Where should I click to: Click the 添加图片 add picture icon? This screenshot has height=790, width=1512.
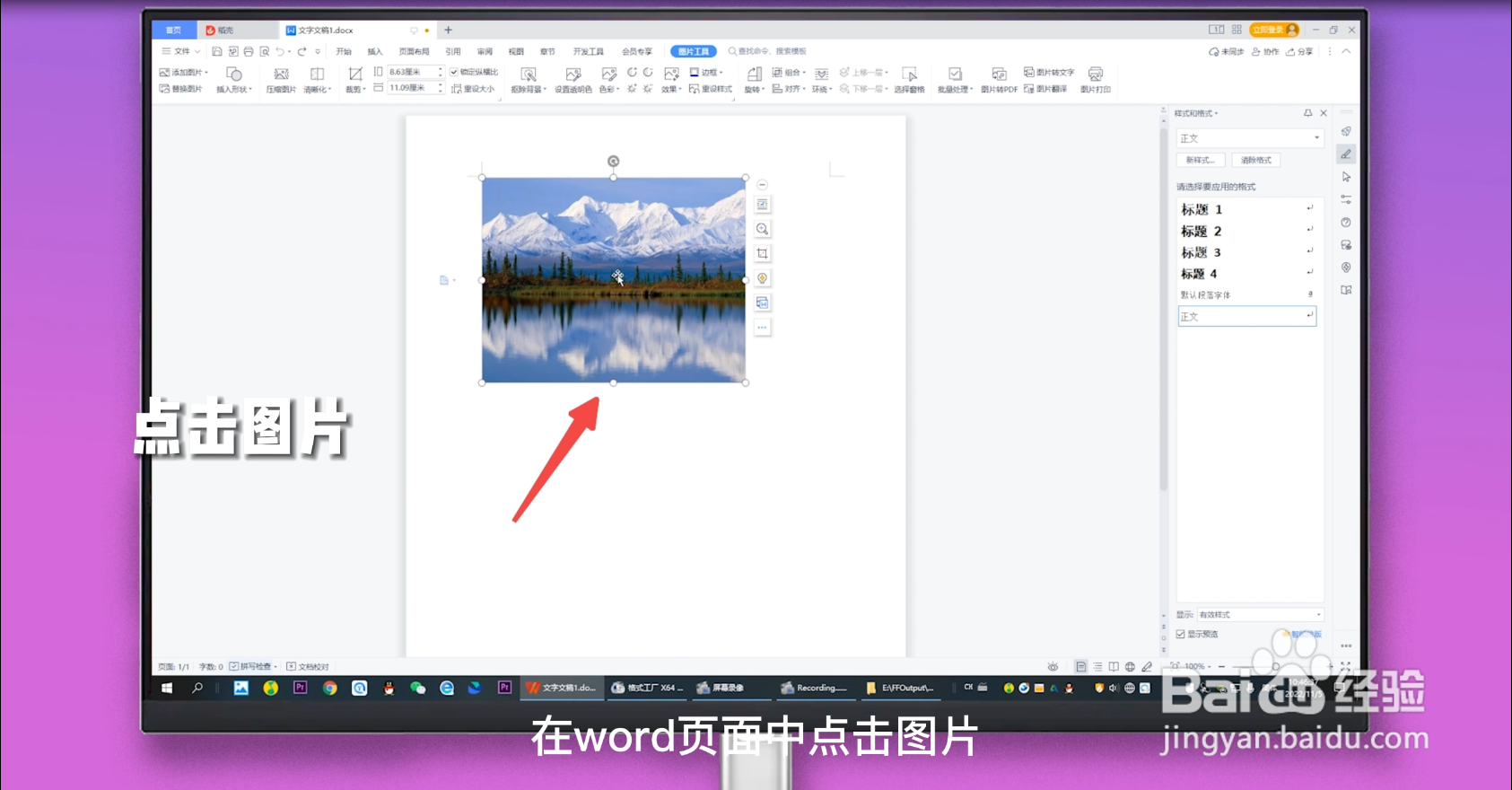tap(165, 72)
